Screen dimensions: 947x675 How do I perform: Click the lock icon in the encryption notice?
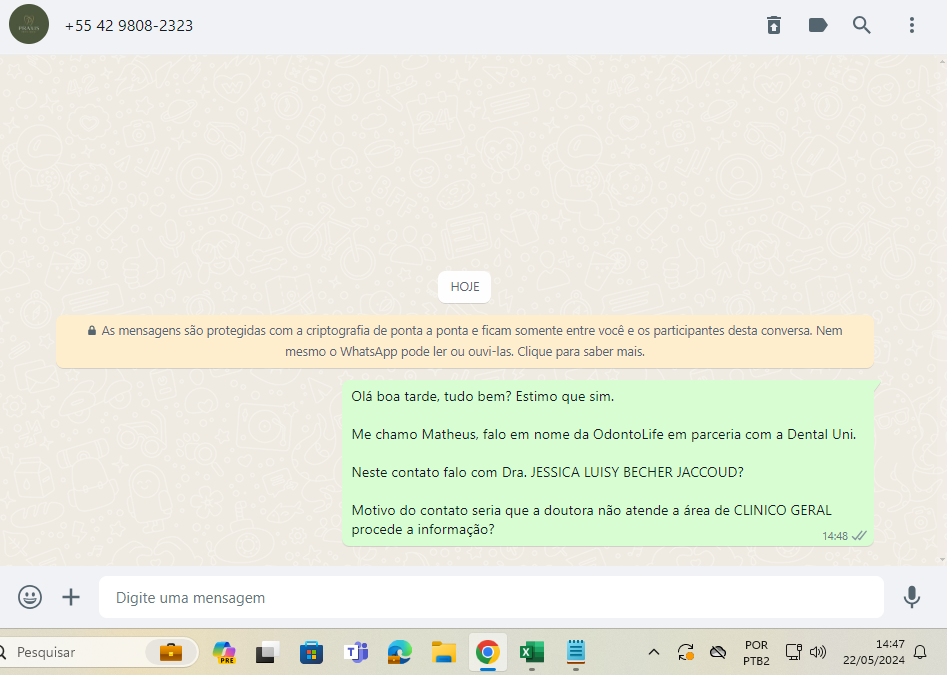pyautogui.click(x=92, y=330)
